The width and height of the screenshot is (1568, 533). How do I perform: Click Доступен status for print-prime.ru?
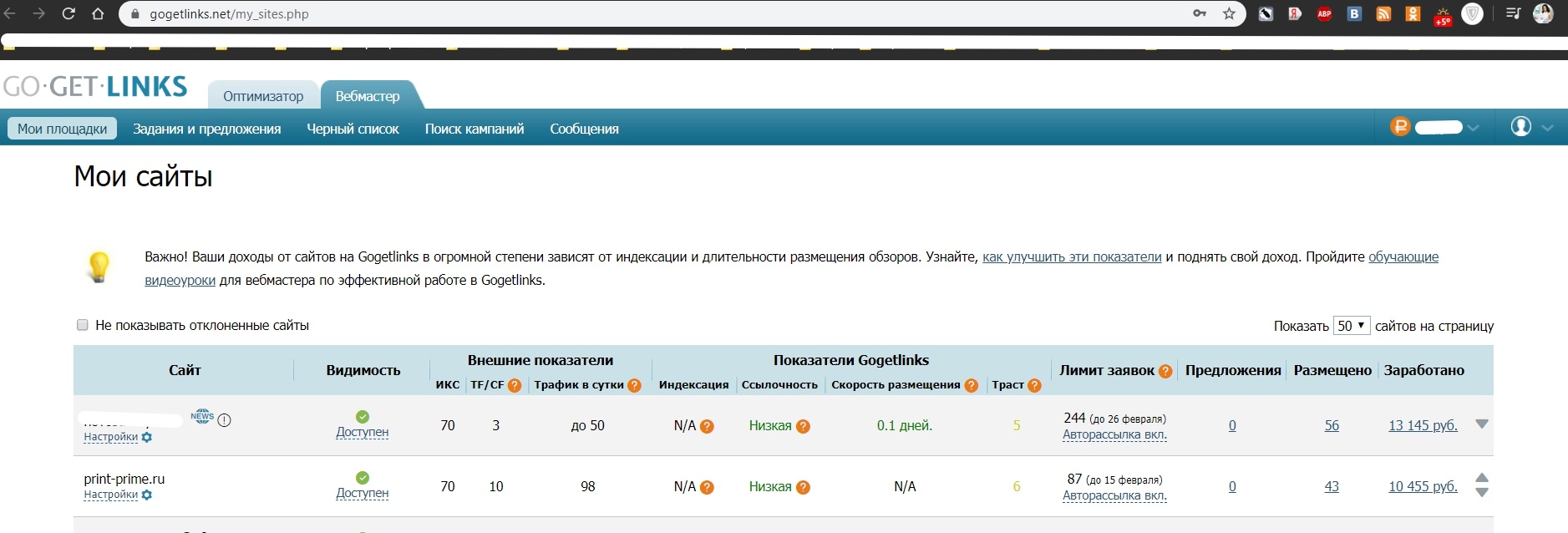pyautogui.click(x=363, y=493)
